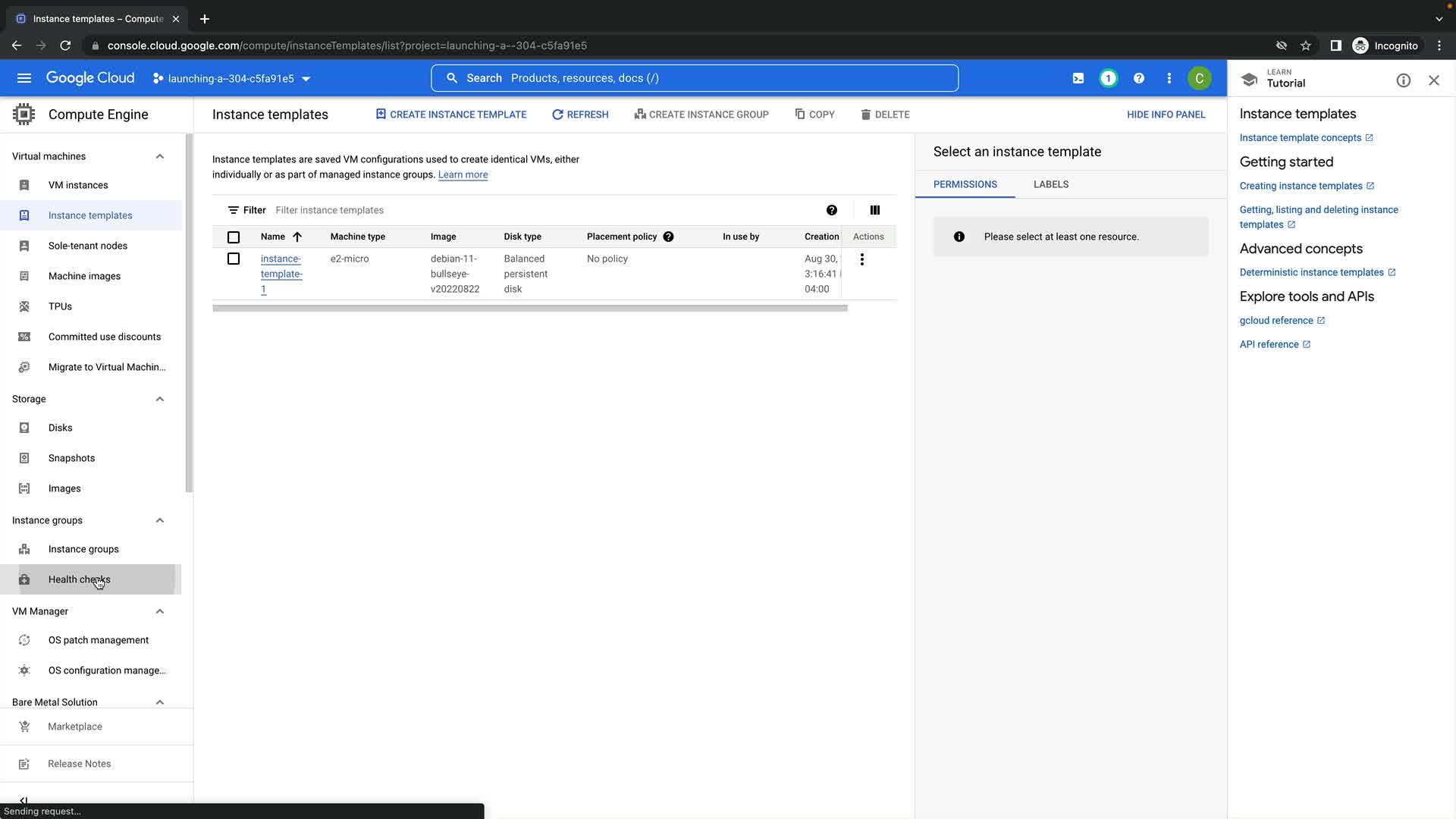Collapse the Storage section

point(159,399)
